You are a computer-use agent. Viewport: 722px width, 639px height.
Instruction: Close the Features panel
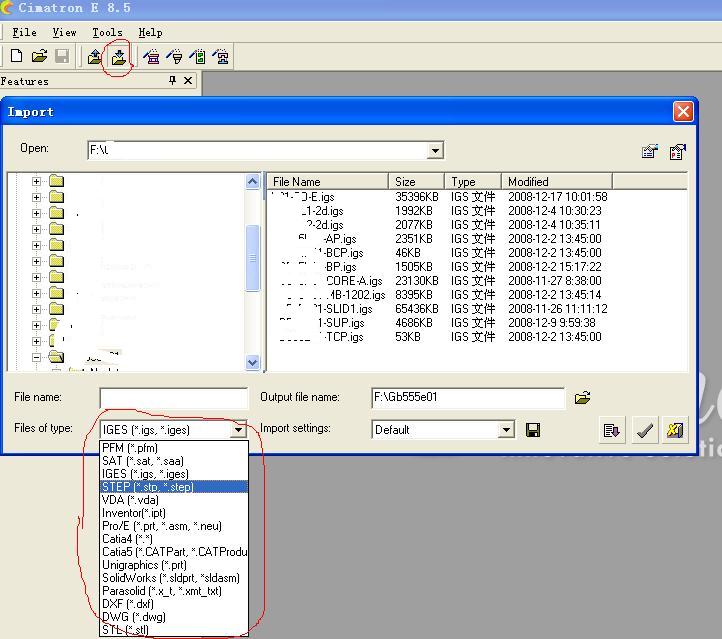coord(188,81)
